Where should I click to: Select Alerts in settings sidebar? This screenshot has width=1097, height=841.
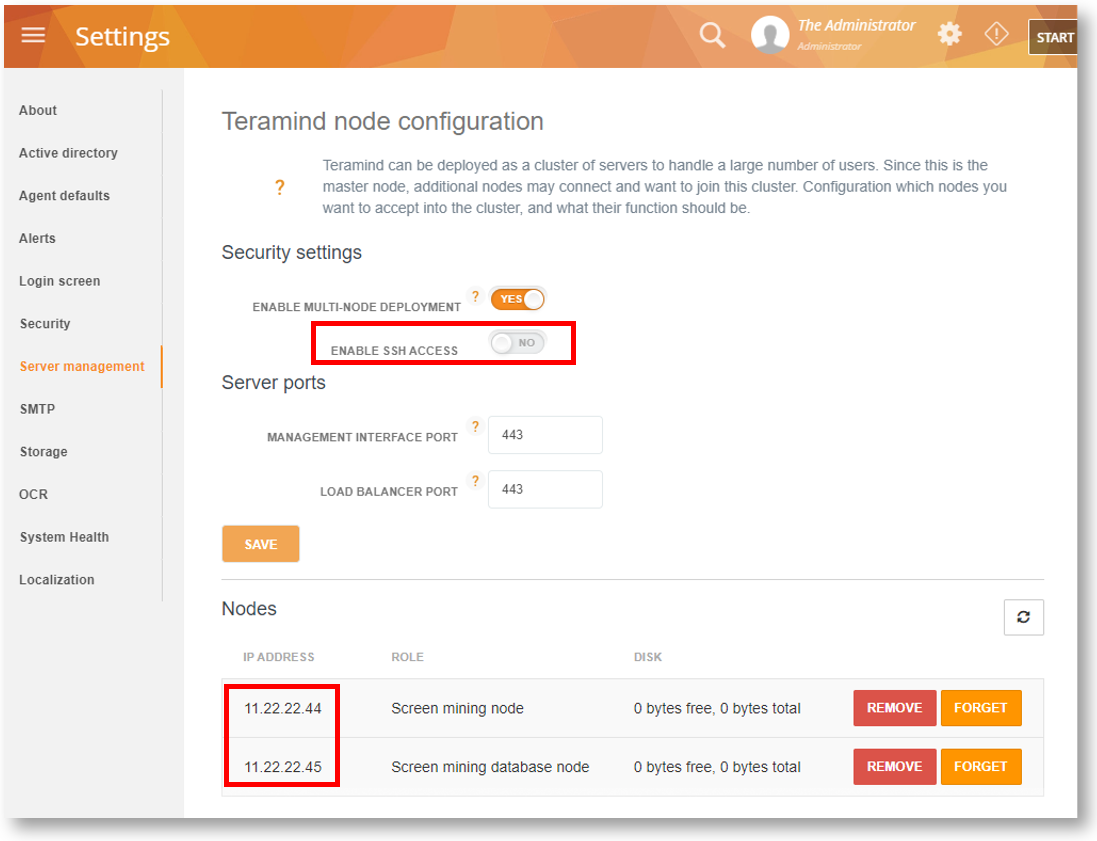[37, 239]
